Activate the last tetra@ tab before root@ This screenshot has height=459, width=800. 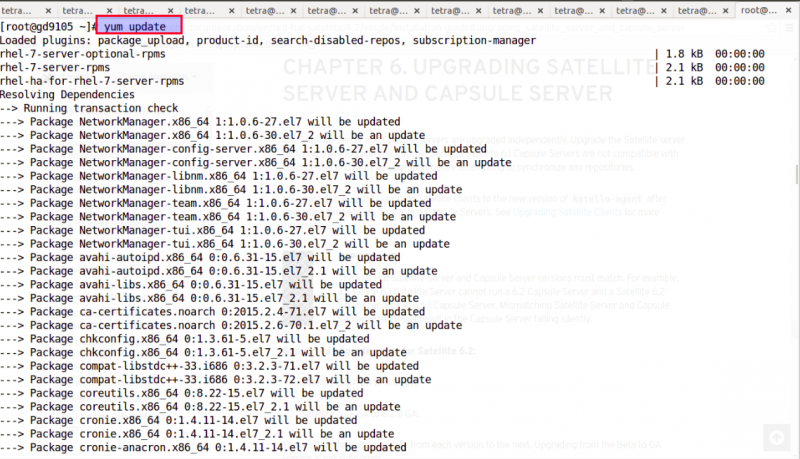pos(697,10)
